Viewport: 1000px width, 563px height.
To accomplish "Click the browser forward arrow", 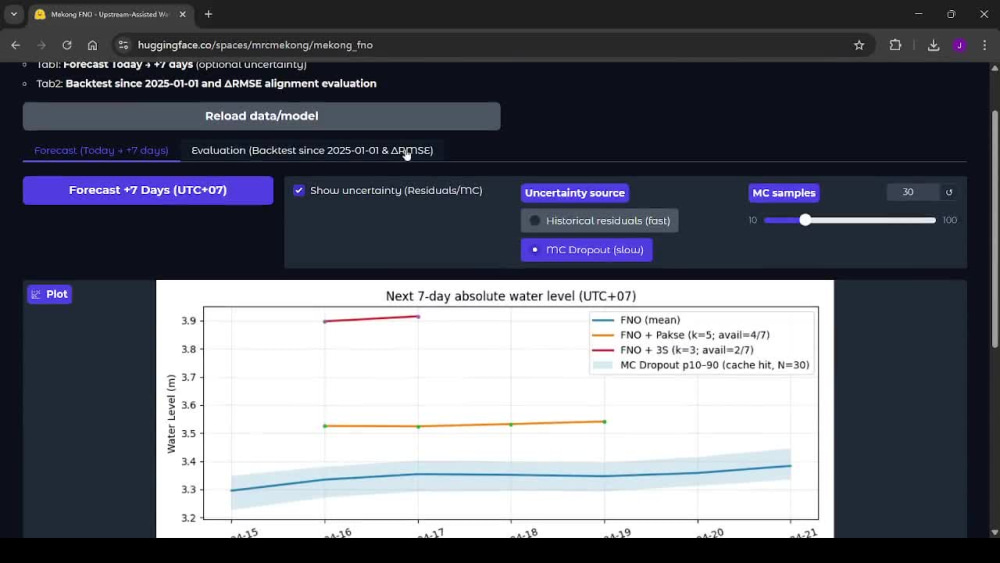I will tap(41, 45).
